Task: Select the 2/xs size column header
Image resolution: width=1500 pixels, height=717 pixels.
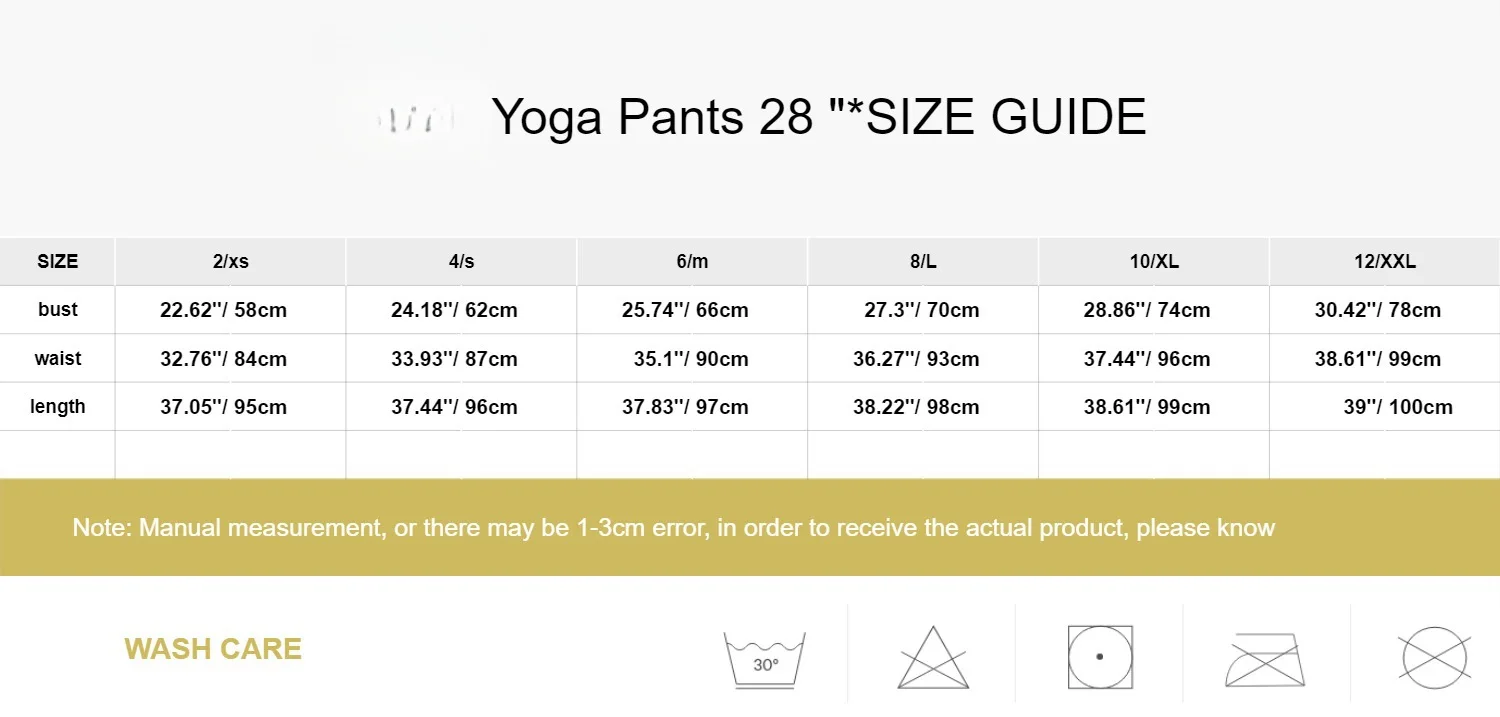Action: [x=231, y=262]
